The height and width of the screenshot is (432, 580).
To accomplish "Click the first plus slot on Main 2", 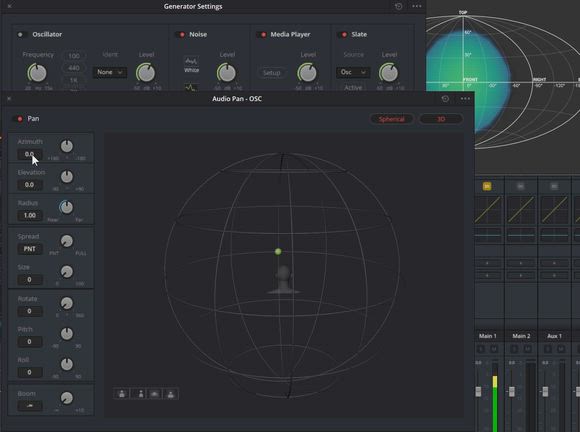I will (x=521, y=263).
